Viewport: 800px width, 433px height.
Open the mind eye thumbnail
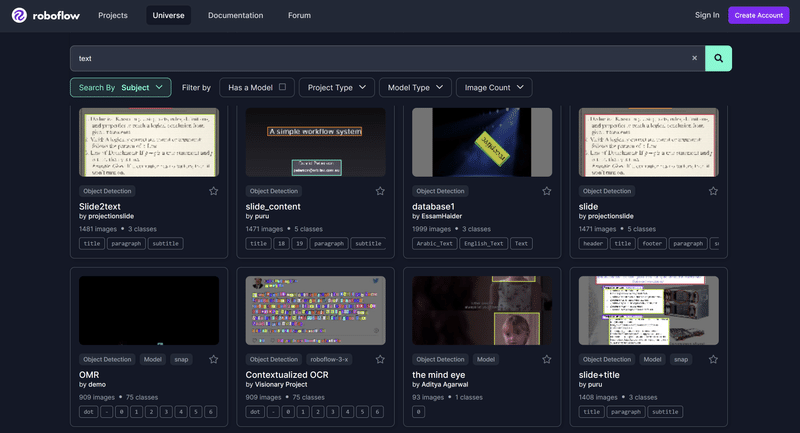tap(482, 311)
